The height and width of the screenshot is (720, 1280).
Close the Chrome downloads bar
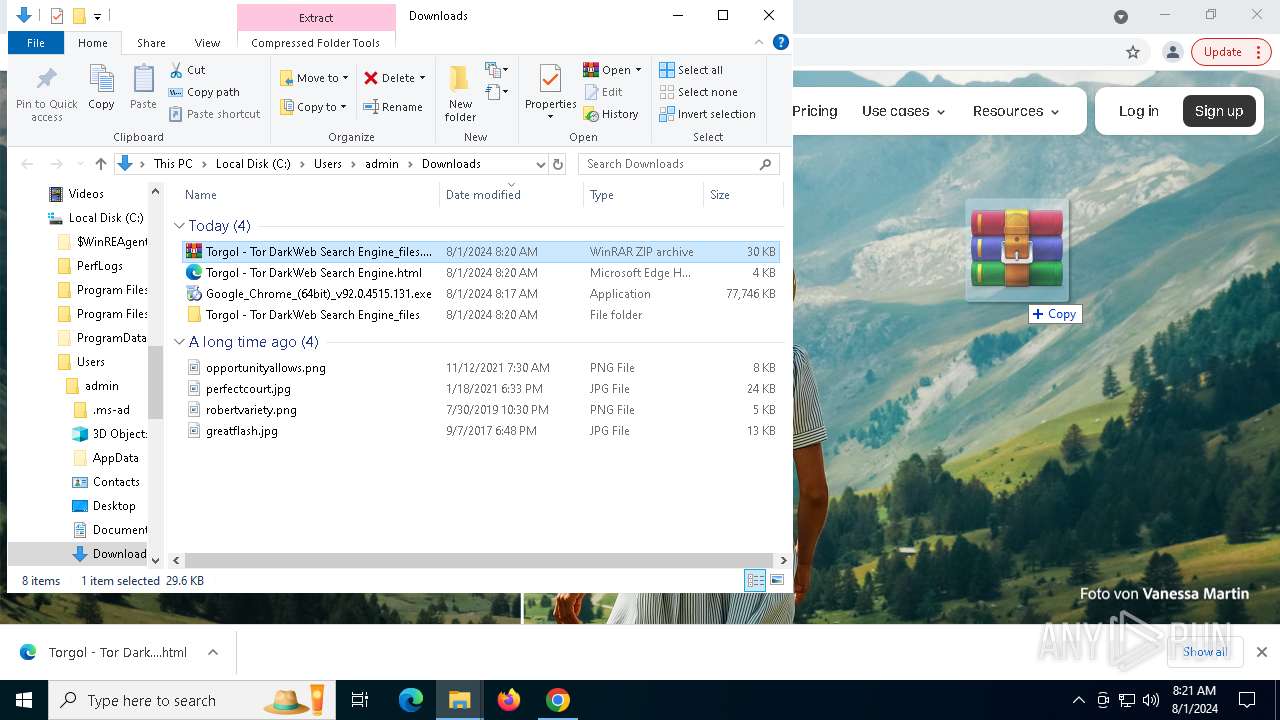coord(1262,652)
